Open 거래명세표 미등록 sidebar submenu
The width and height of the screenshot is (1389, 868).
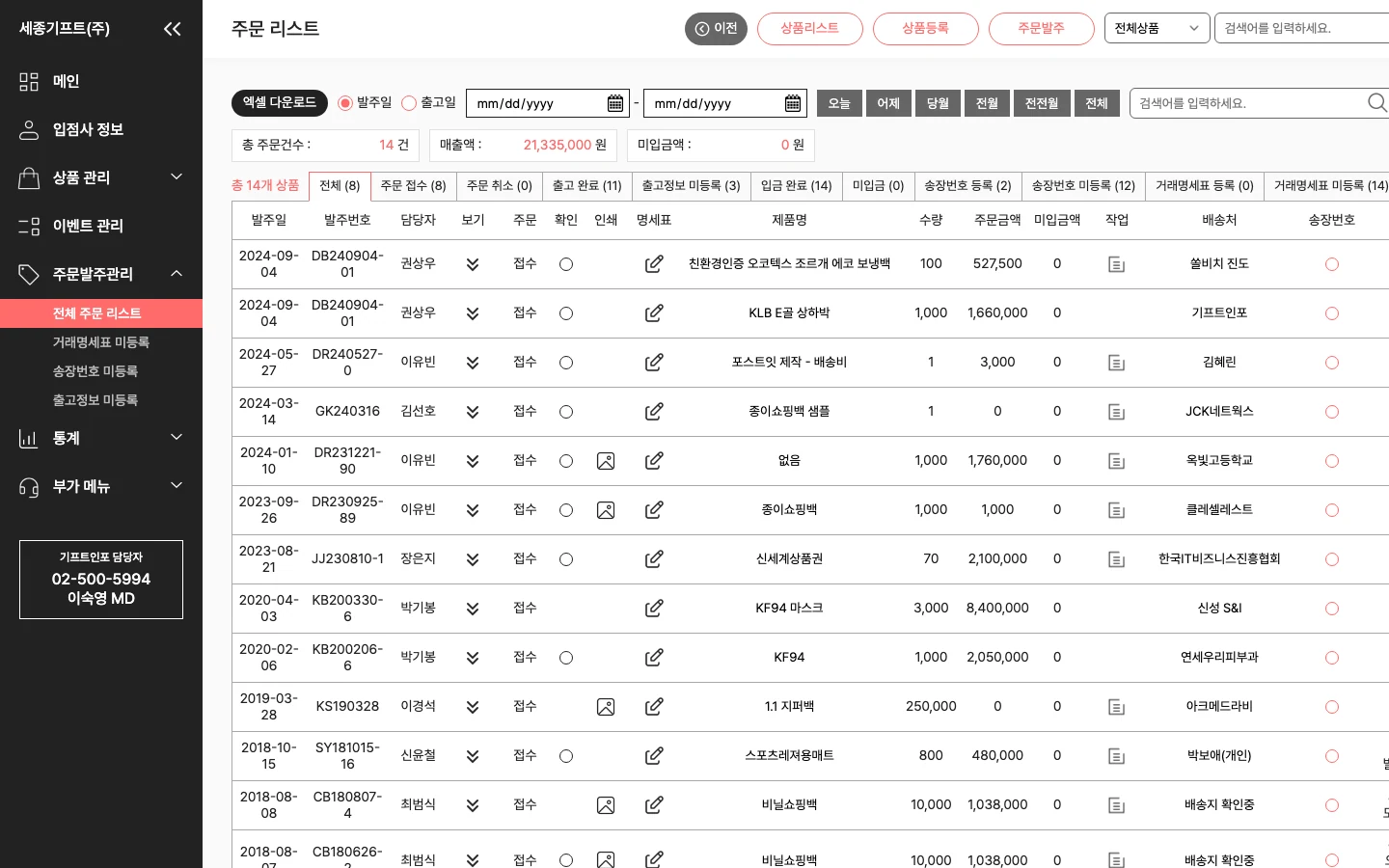(101, 342)
